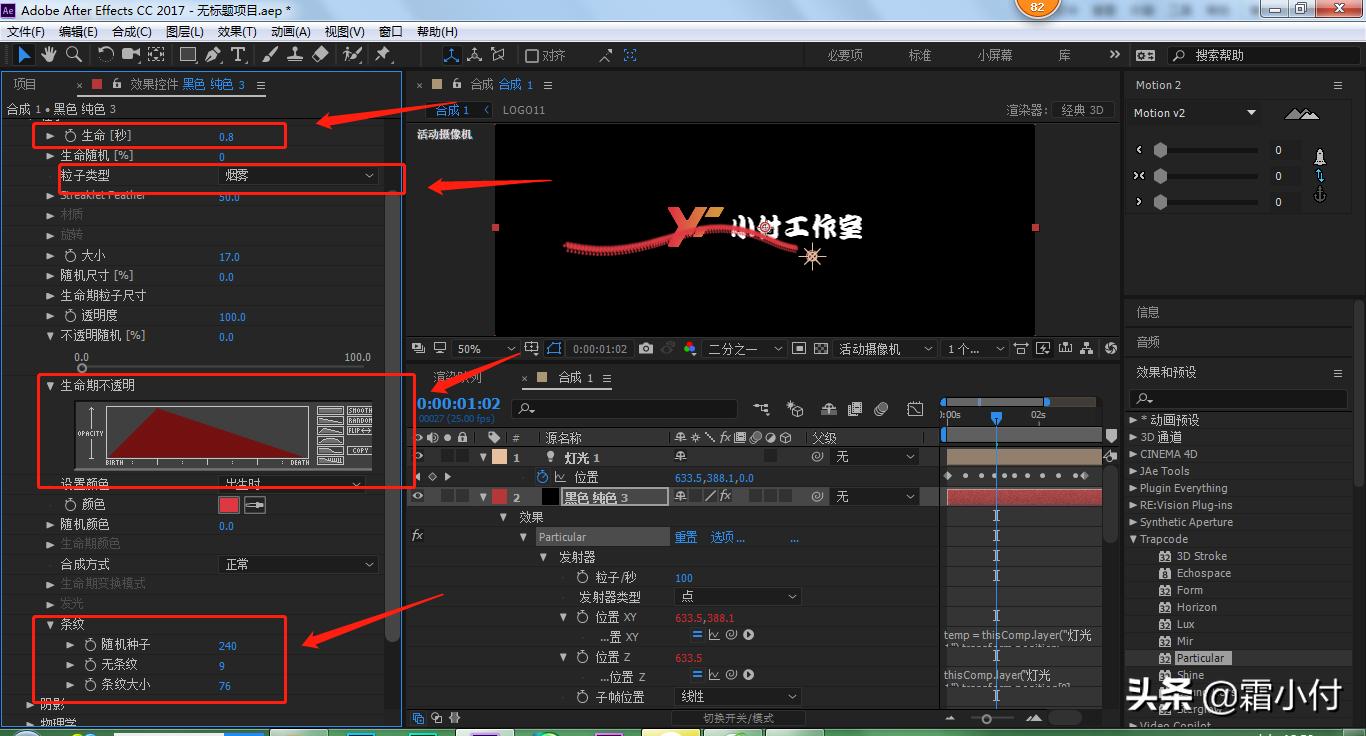Expand the 生命期粒子尺寸 property
Viewport: 1366px width, 736px height.
point(50,296)
